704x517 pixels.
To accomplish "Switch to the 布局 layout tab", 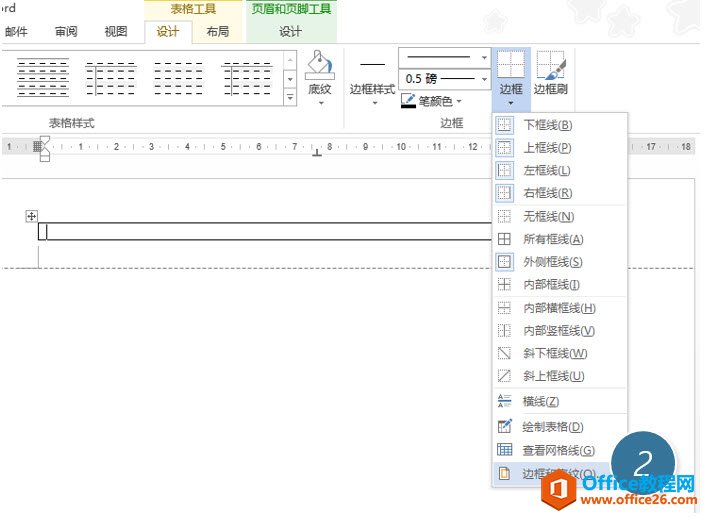I will 217,32.
